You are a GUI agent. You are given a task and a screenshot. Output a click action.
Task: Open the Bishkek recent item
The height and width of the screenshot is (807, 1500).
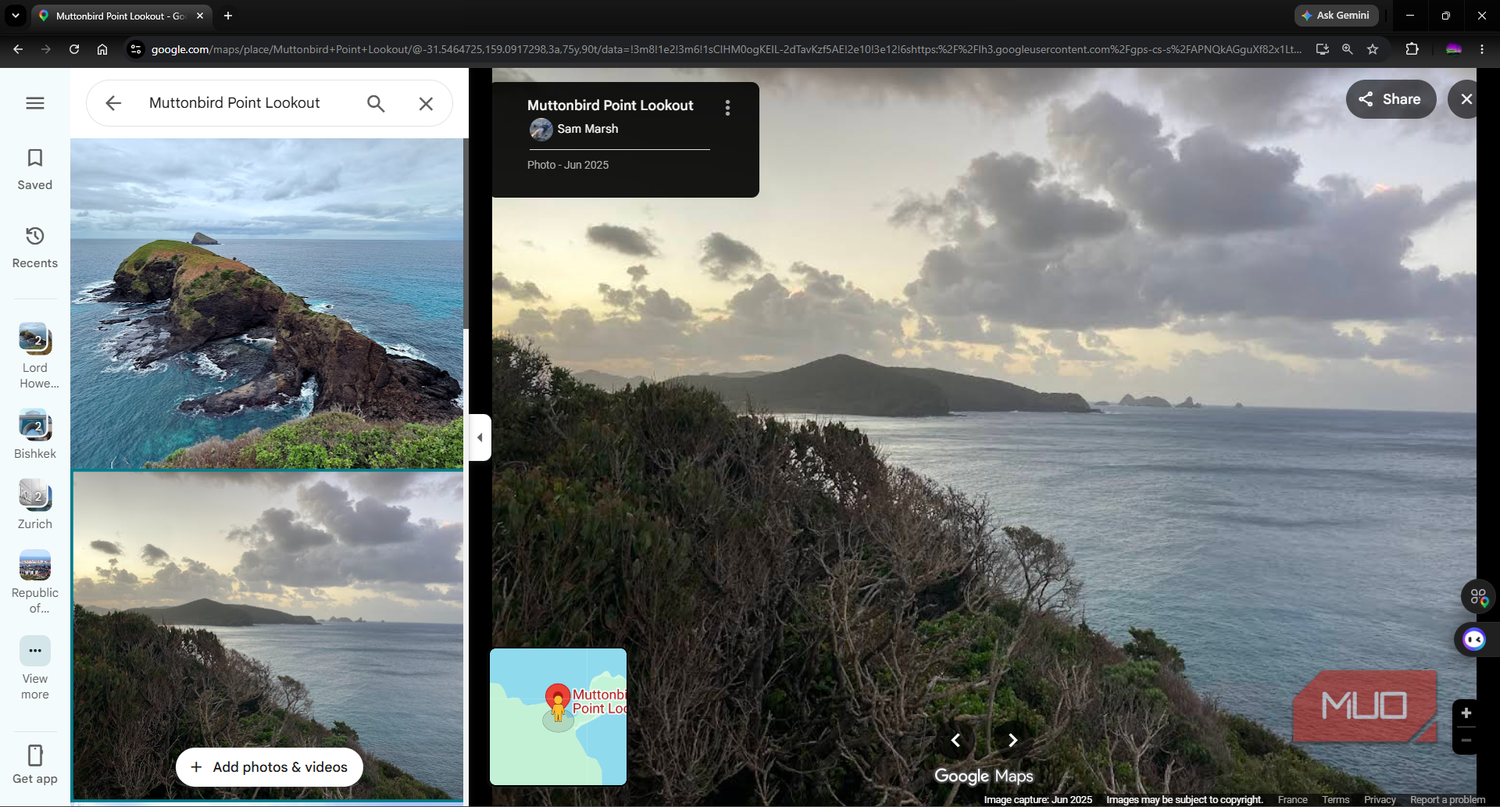point(35,435)
